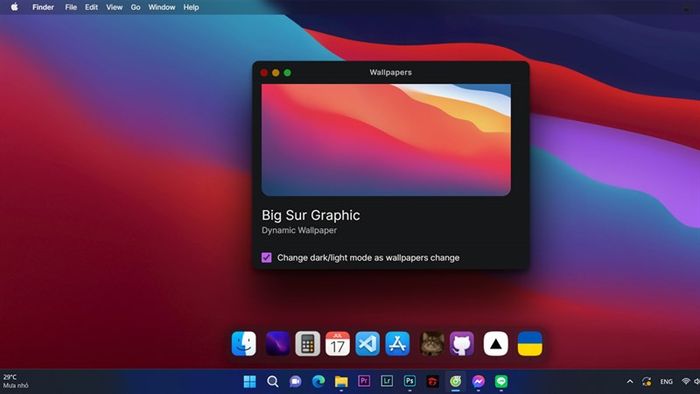The height and width of the screenshot is (394, 700).
Task: Open the Help menu
Action: pyautogui.click(x=191, y=7)
